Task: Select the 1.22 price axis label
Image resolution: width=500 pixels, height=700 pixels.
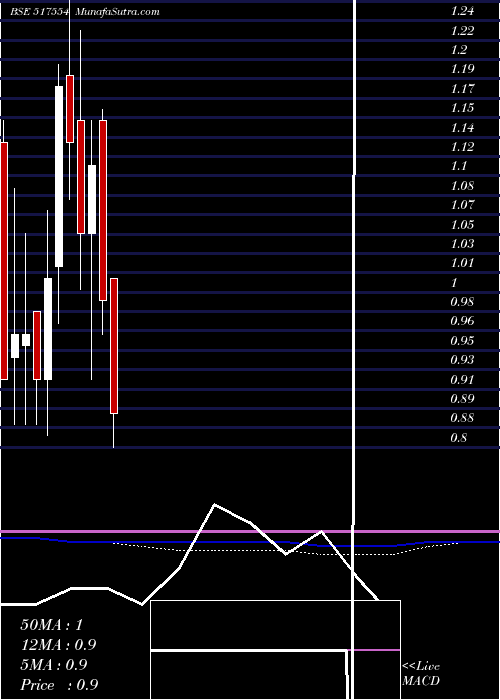Action: click(462, 31)
